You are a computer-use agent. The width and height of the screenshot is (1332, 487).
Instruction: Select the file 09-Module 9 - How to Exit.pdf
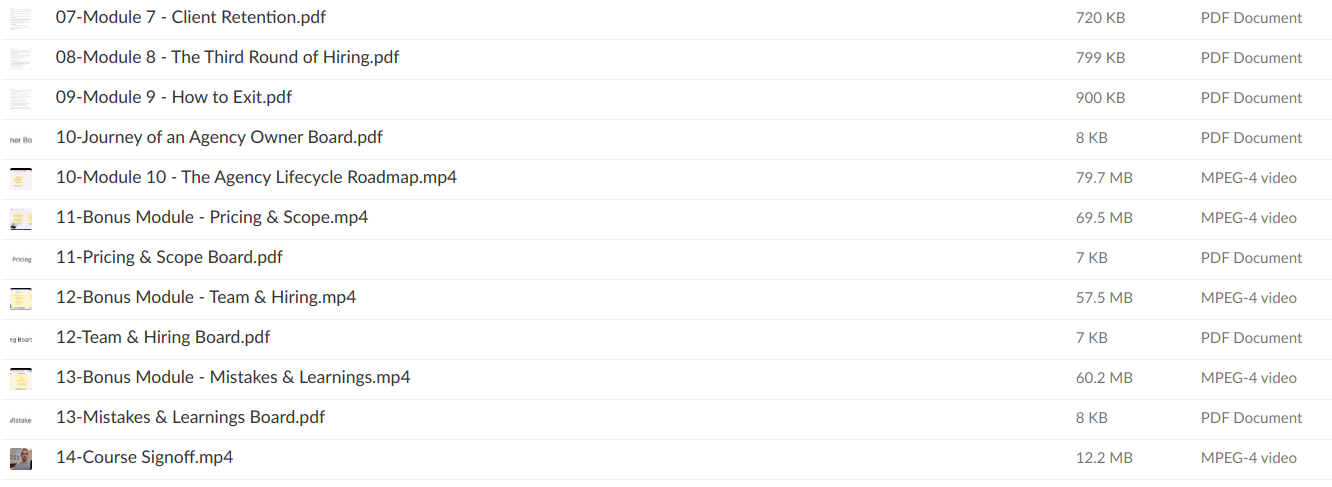pos(173,98)
